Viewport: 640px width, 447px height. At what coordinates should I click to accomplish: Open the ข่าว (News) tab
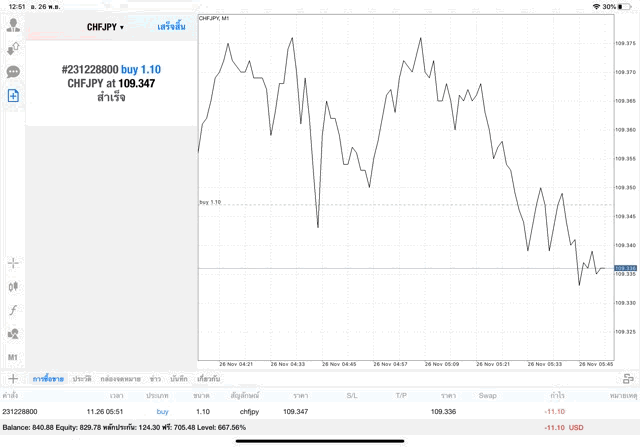coord(155,379)
